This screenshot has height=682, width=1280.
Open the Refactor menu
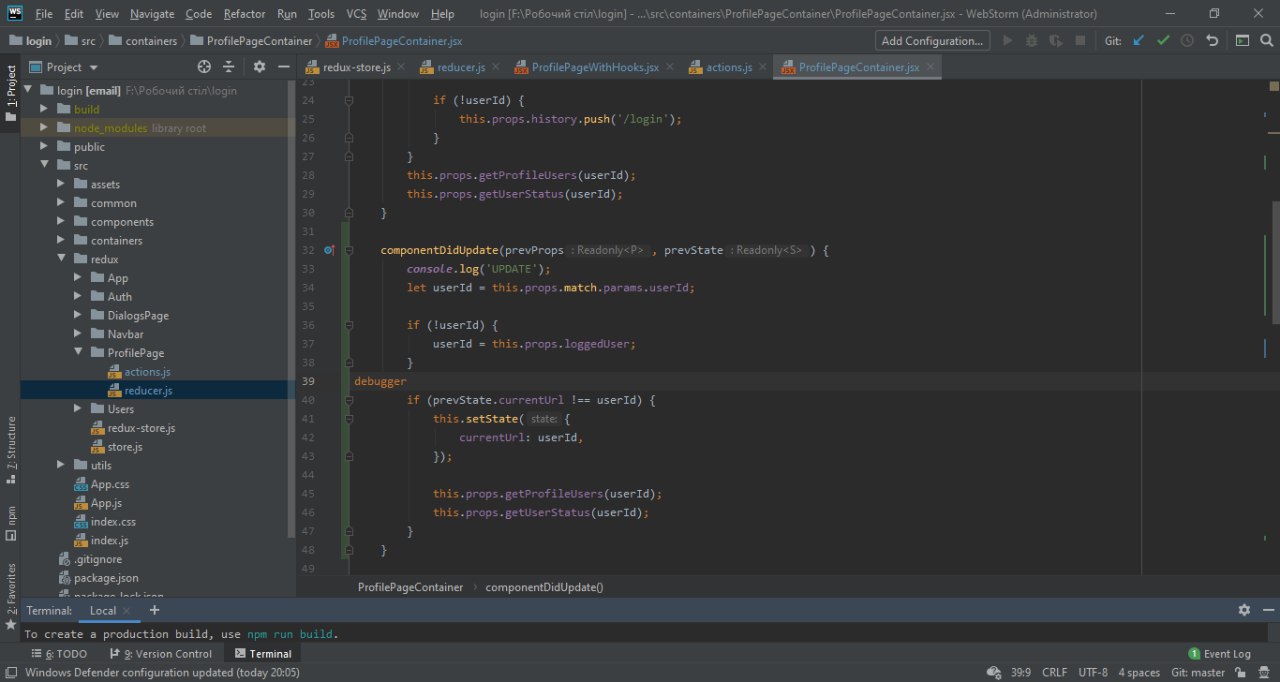pos(244,14)
